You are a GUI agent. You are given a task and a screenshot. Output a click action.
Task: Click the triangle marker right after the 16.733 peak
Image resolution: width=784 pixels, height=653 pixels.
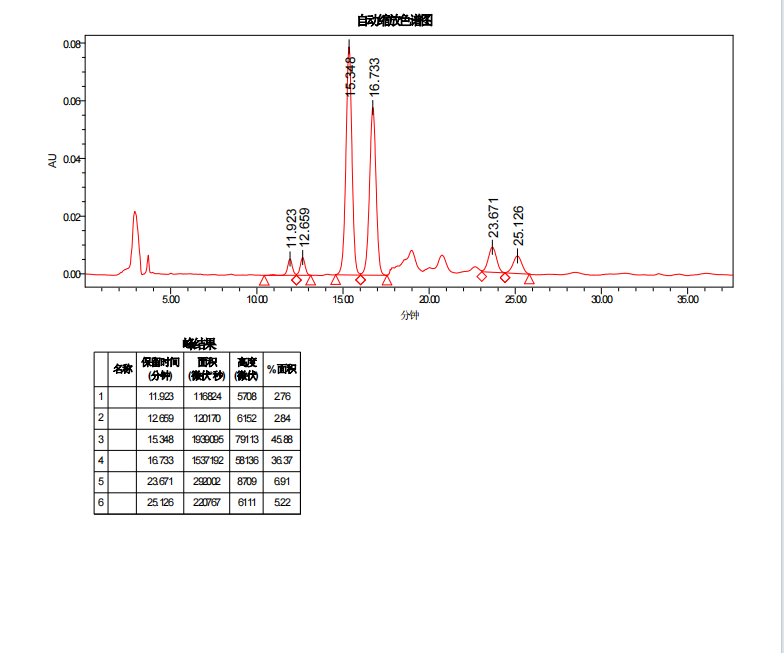387,280
